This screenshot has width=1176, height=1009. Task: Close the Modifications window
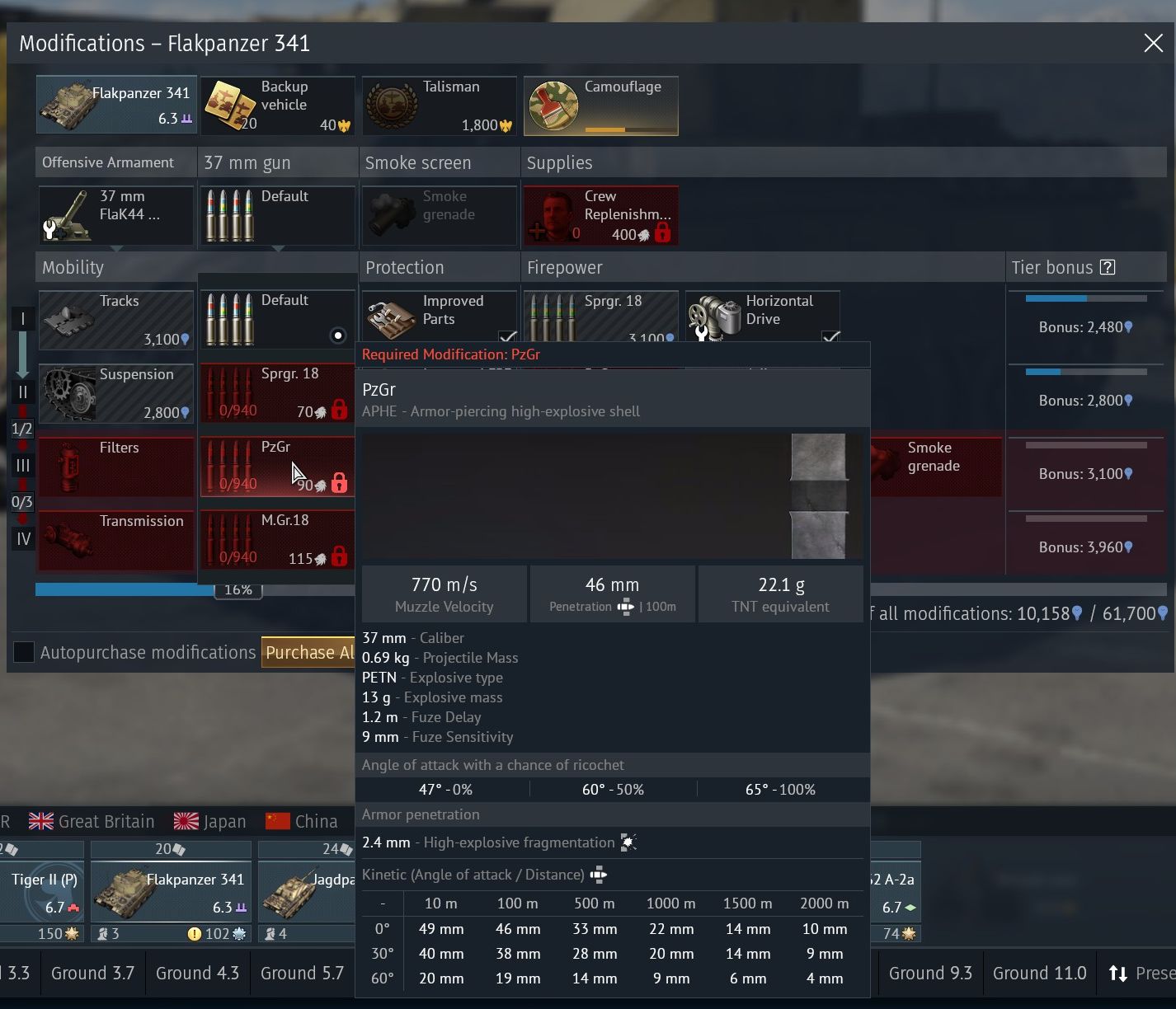[1153, 43]
